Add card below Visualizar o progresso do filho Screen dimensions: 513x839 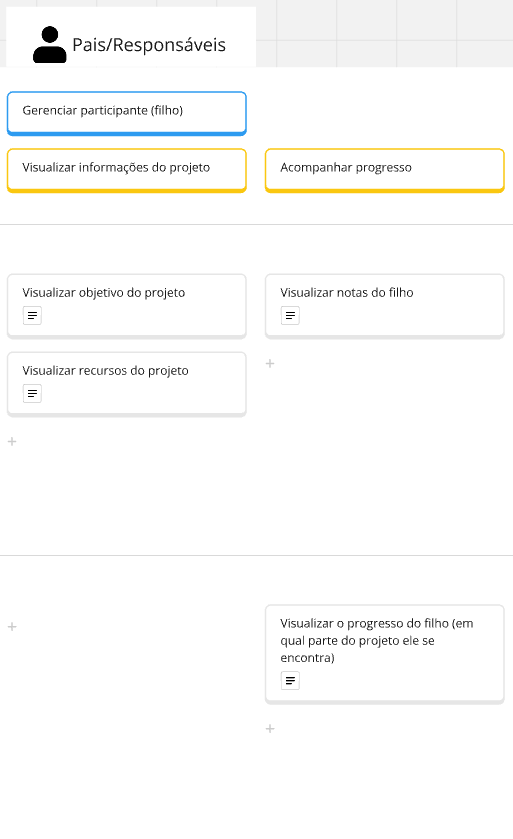(x=270, y=729)
